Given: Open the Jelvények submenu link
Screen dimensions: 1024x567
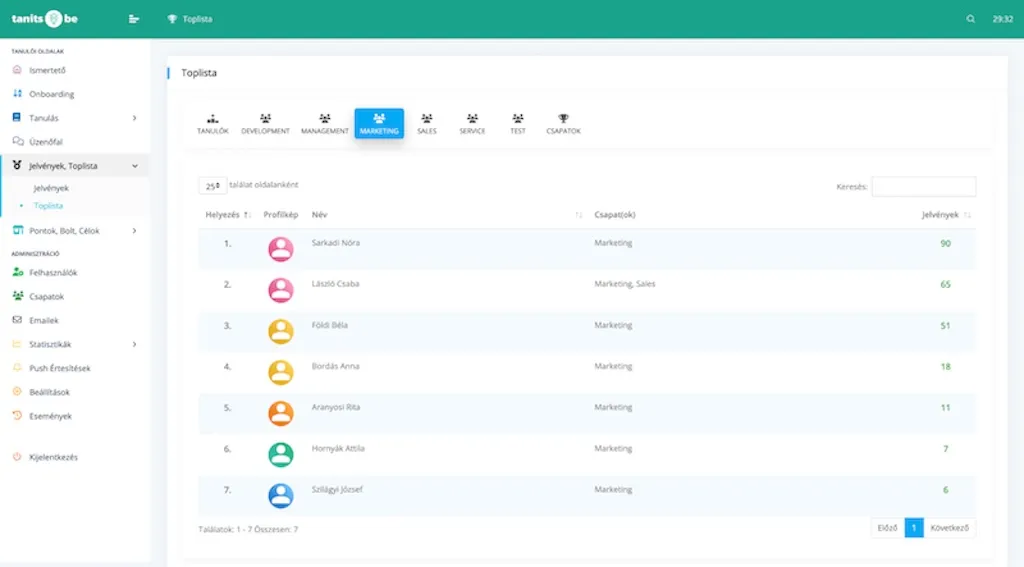Looking at the screenshot, I should click(x=51, y=188).
